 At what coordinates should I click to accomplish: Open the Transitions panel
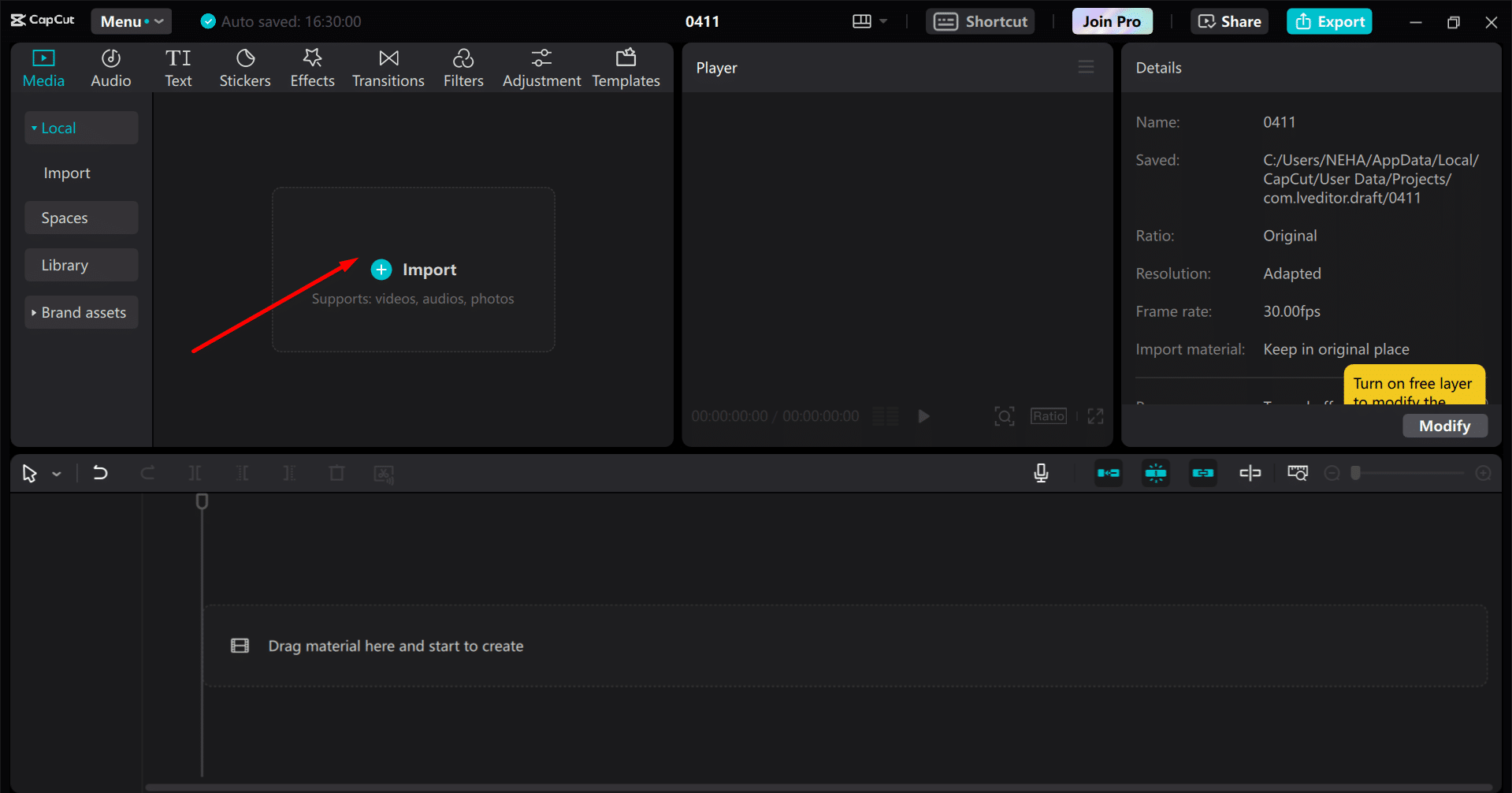coord(388,68)
